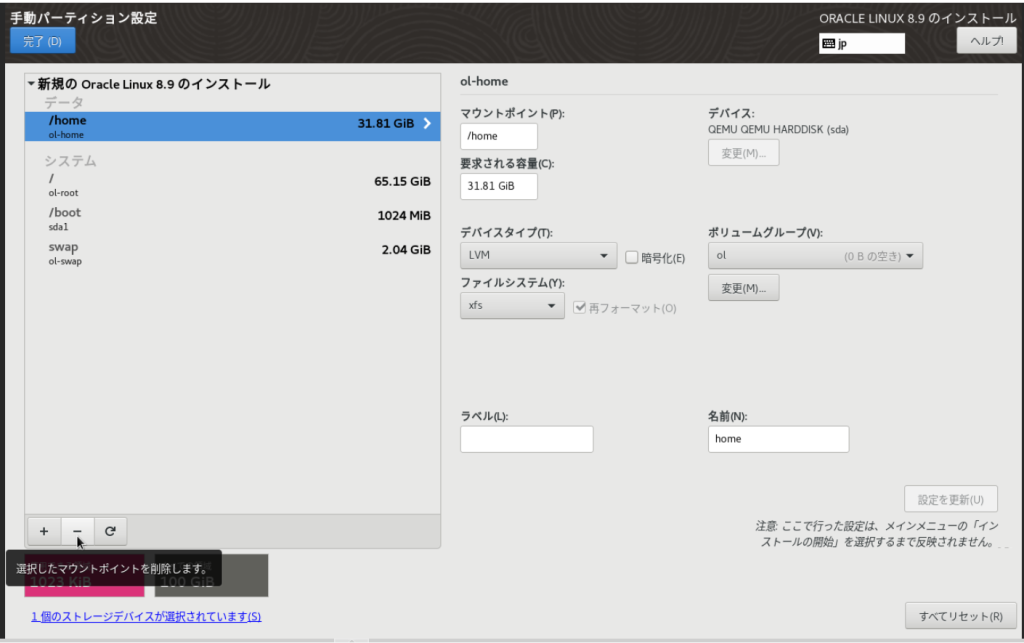
Task: Open the ファイルシステム xfs dropdown
Action: tap(512, 306)
